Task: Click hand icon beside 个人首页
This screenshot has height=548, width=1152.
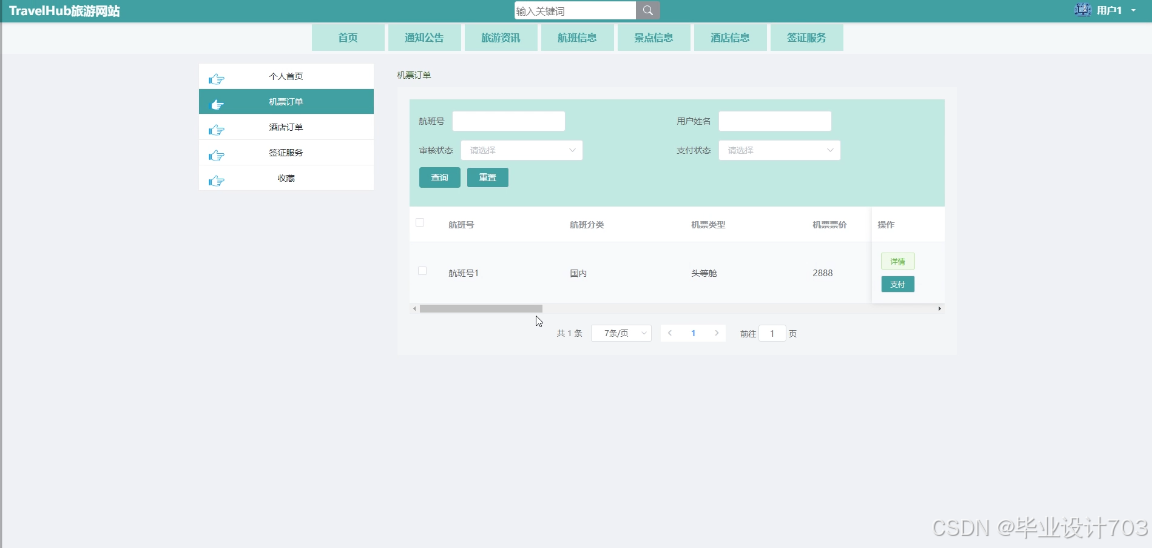Action: [216, 79]
